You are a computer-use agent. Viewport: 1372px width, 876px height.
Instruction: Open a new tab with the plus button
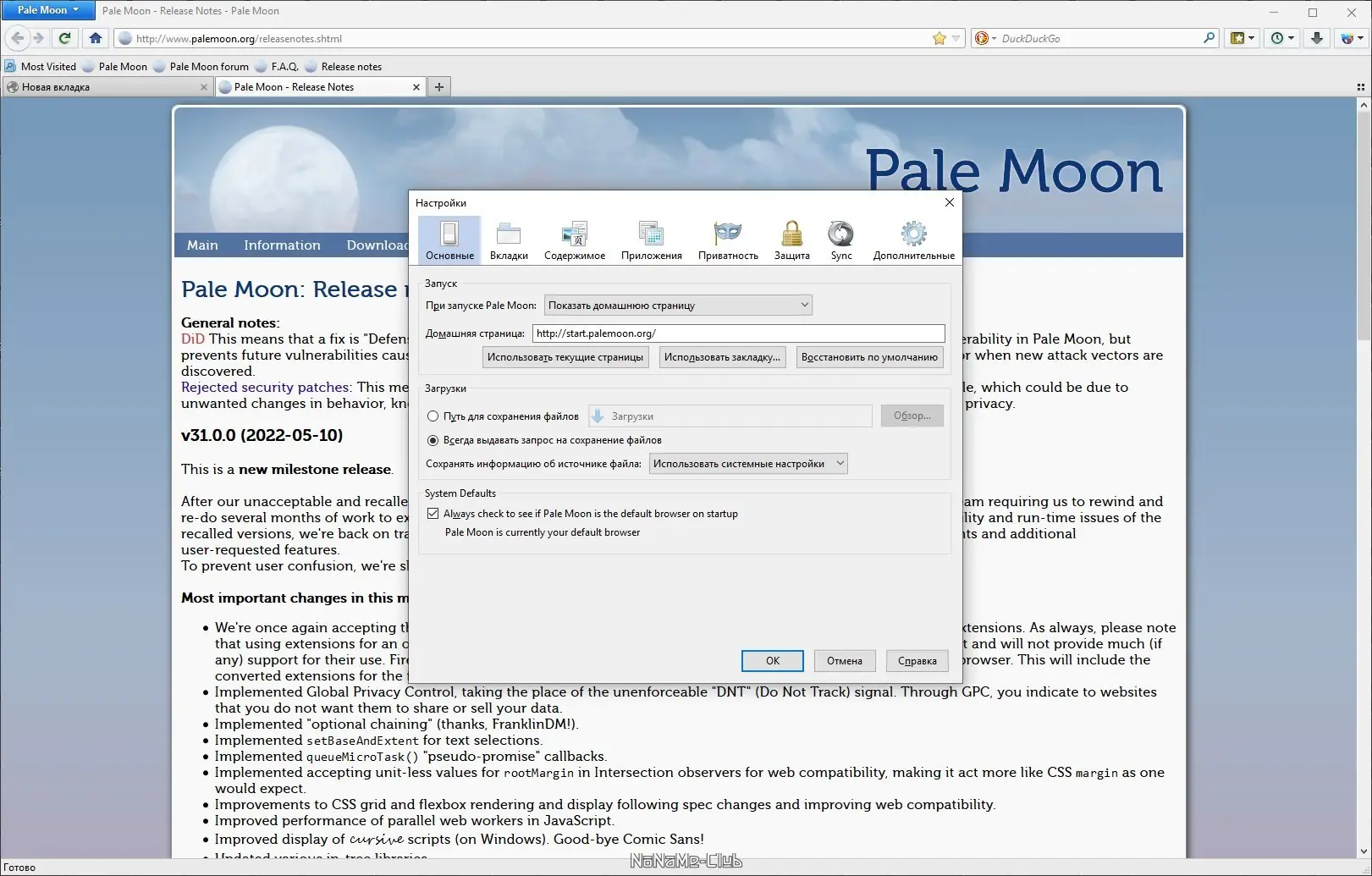click(x=439, y=87)
